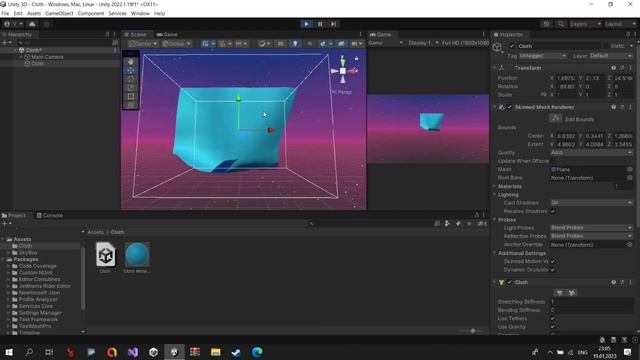640x360 pixels.
Task: Click the Anchor Override object picker
Action: point(630,244)
